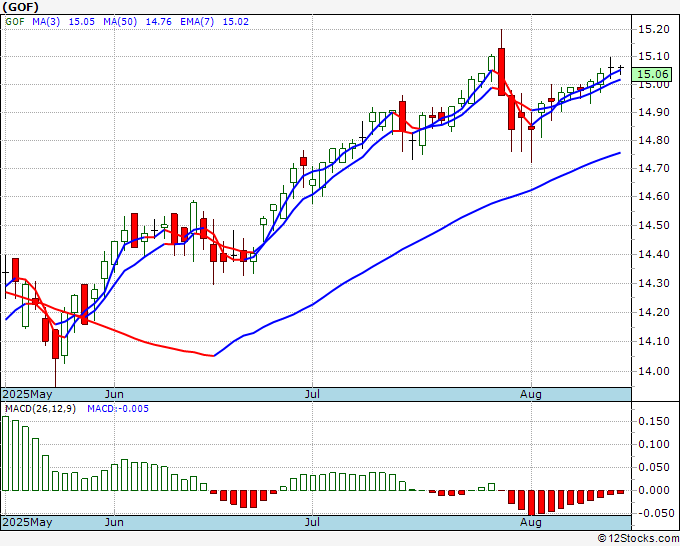Click the EMA(7) legend label
The image size is (680, 546).
[x=197, y=22]
